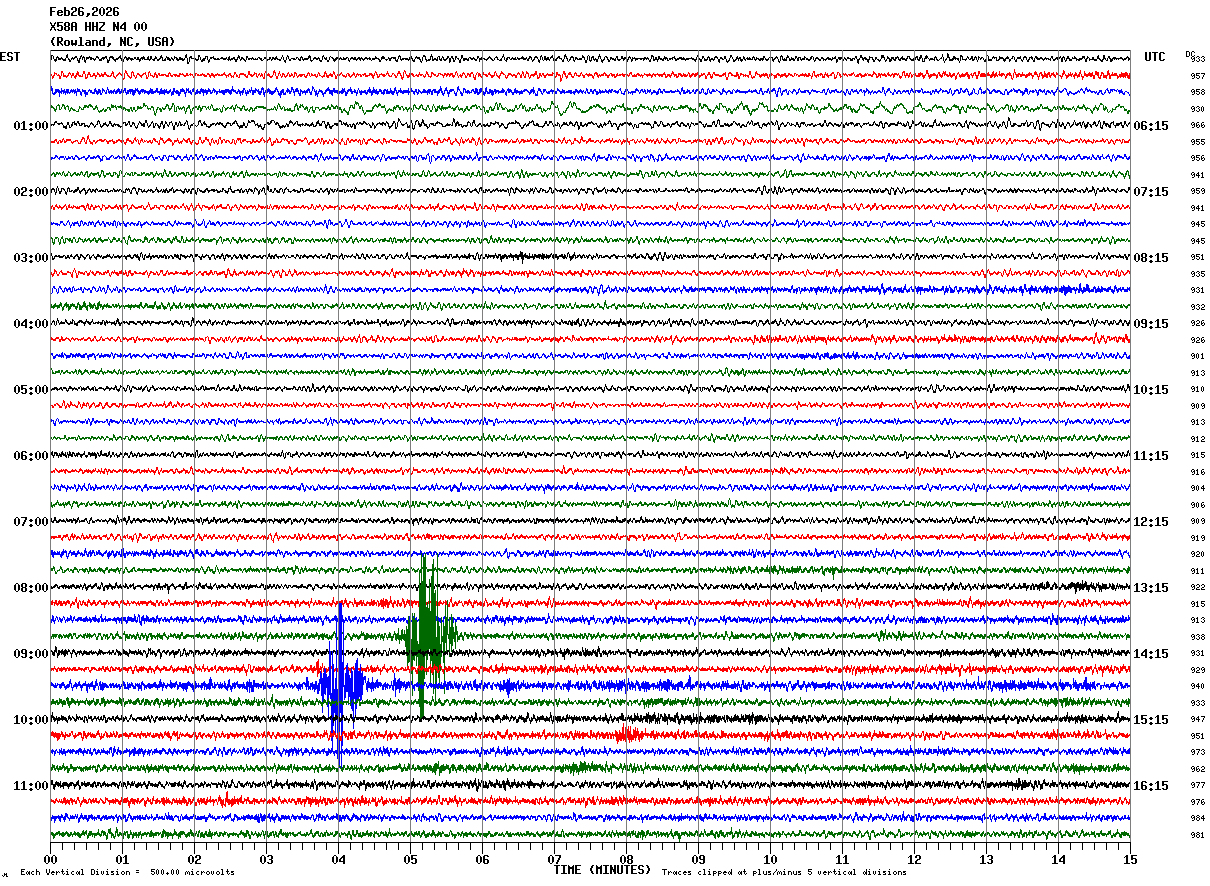Click minute tick label 10 on x-axis

click(x=770, y=859)
